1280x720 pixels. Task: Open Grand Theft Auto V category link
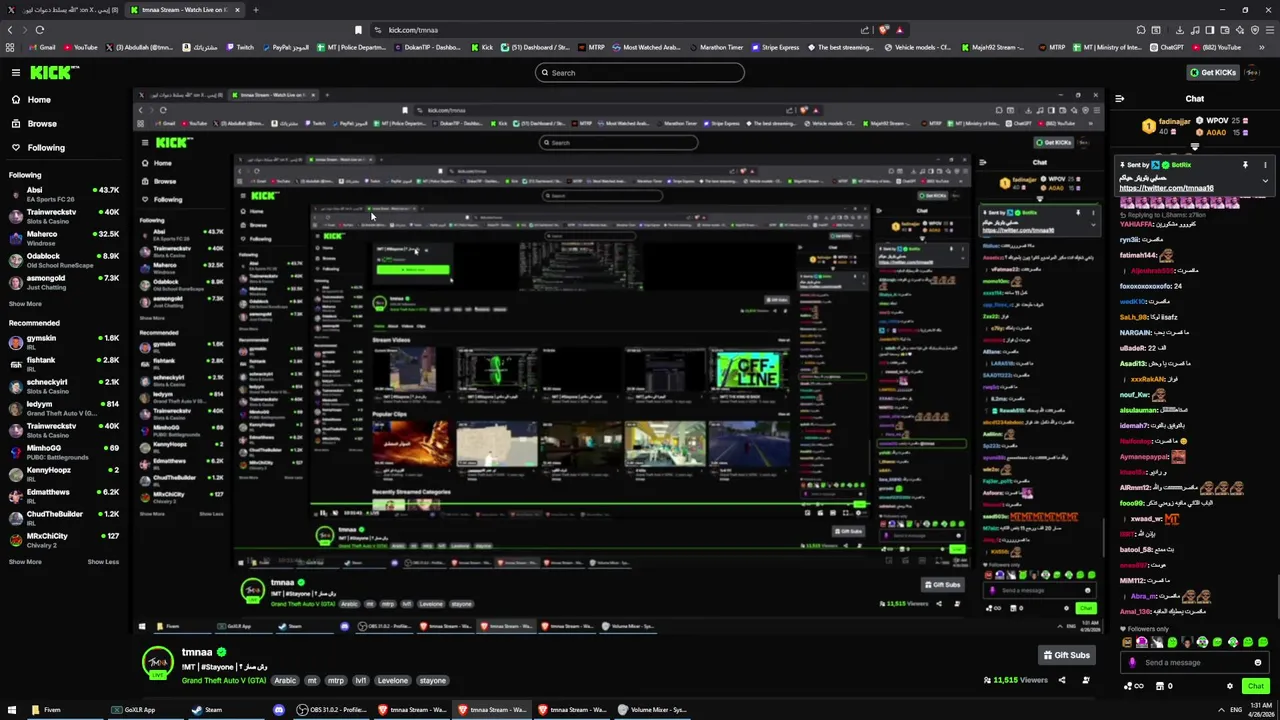(x=224, y=680)
